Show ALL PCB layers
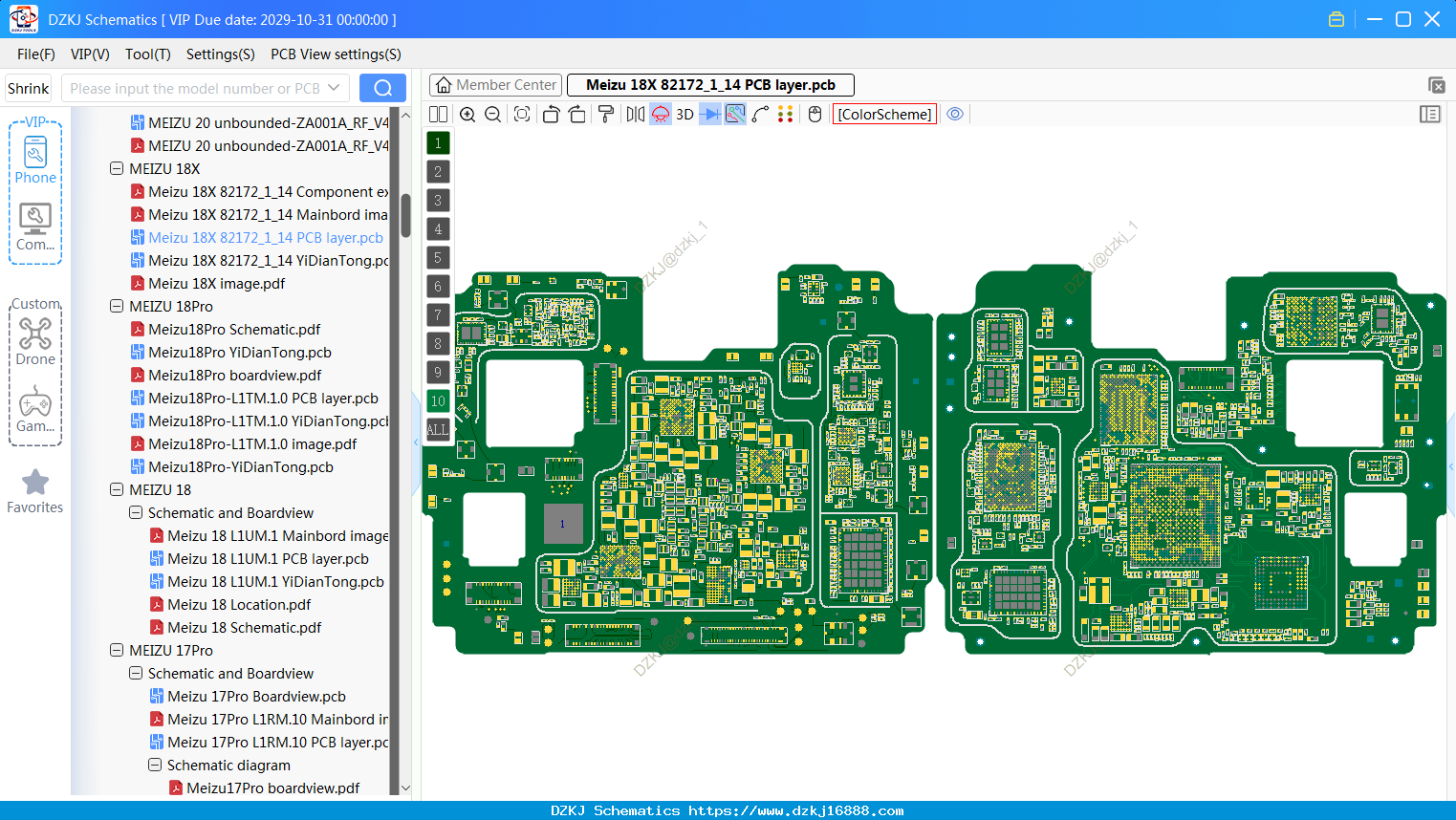This screenshot has width=1456, height=820. (x=438, y=430)
